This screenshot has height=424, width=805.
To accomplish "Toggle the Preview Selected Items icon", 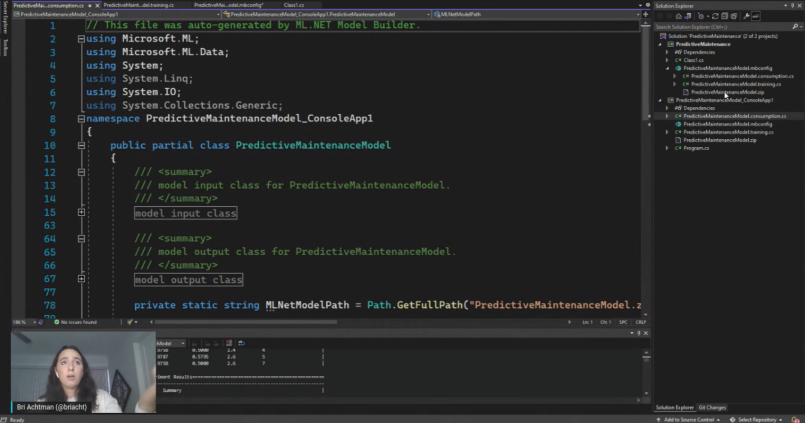I will [x=756, y=16].
